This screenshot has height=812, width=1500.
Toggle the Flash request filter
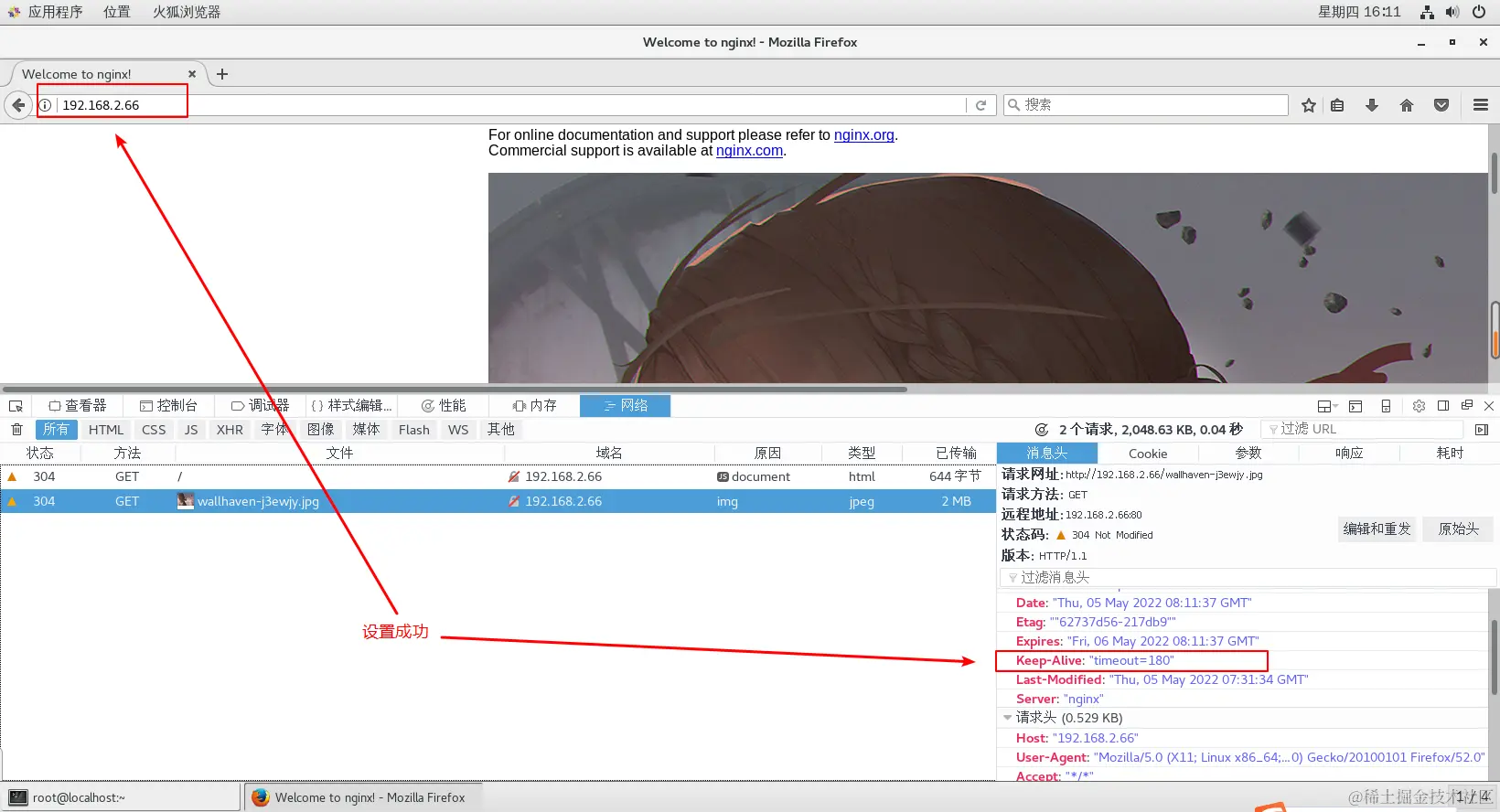click(x=414, y=430)
